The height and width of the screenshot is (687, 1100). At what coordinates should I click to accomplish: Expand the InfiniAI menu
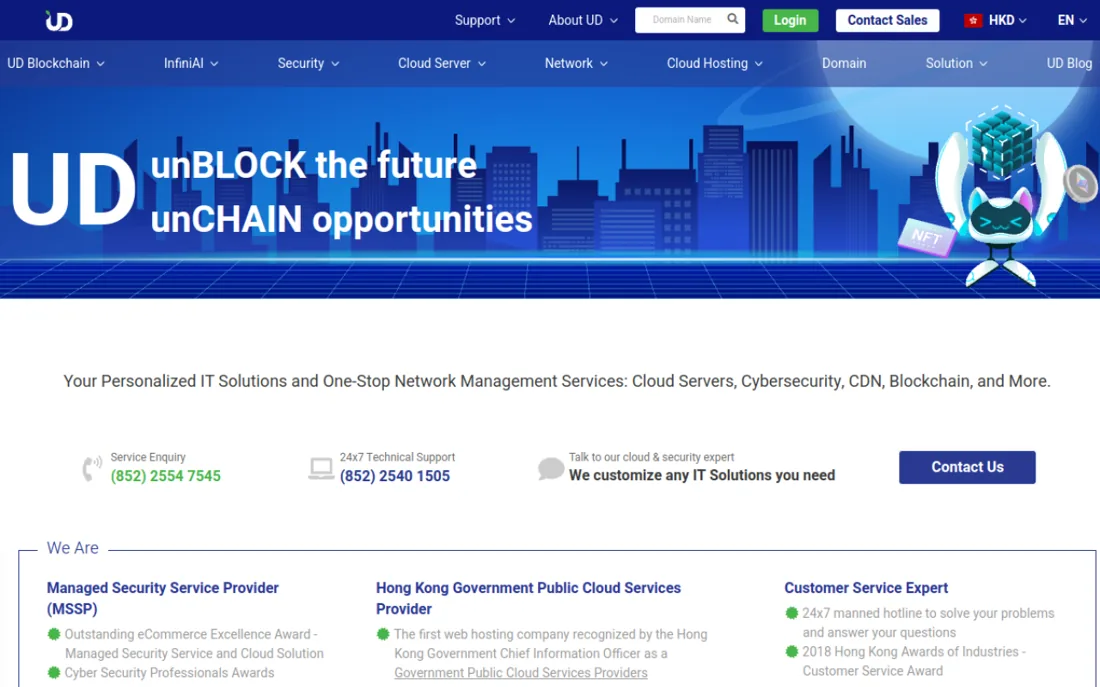coord(191,63)
